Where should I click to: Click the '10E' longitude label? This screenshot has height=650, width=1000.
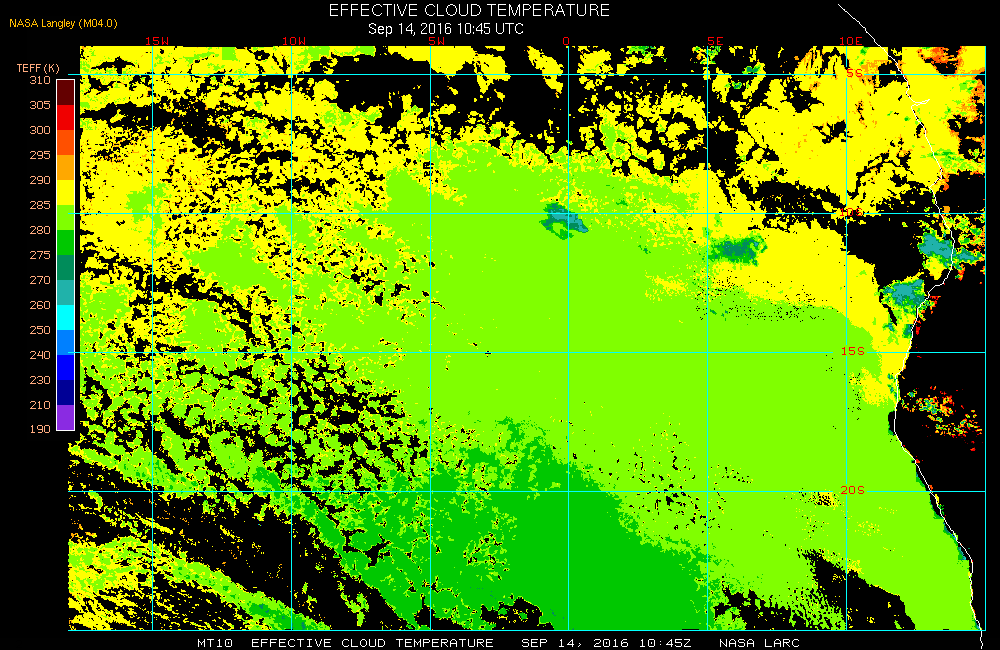[851, 41]
